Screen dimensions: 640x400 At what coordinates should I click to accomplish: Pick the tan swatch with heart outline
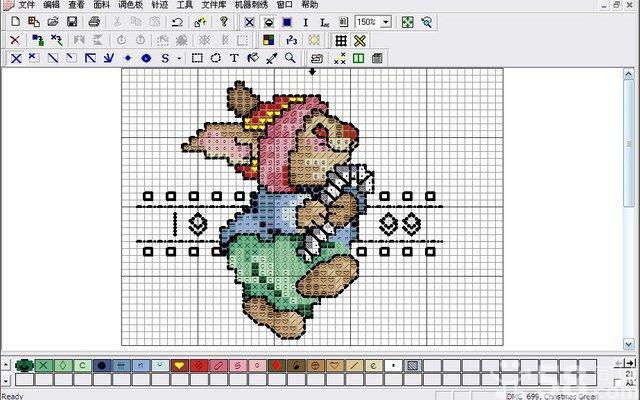(x=335, y=365)
